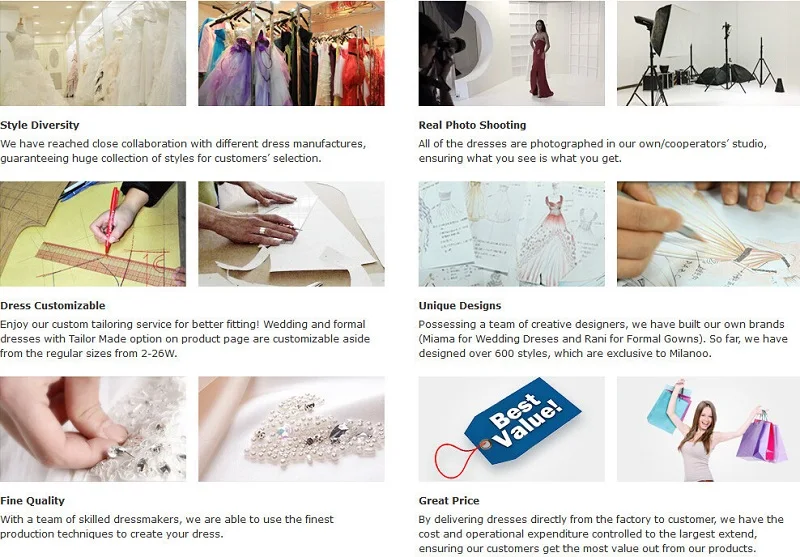This screenshot has width=800, height=557.
Task: Click the Tailor Made option paragraph text
Action: click(x=185, y=339)
